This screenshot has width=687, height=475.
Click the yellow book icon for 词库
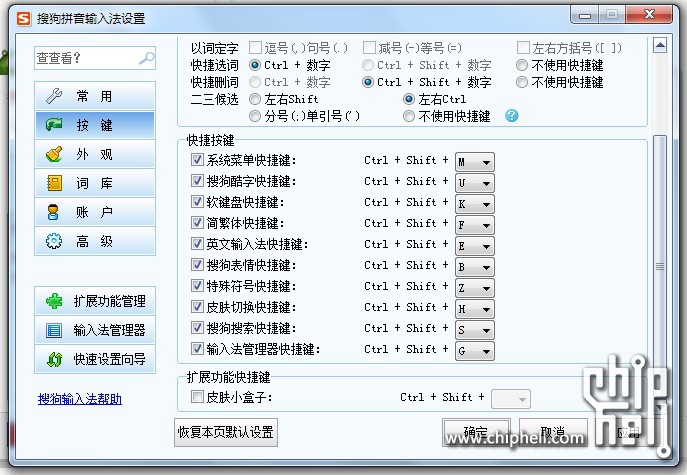[54, 183]
